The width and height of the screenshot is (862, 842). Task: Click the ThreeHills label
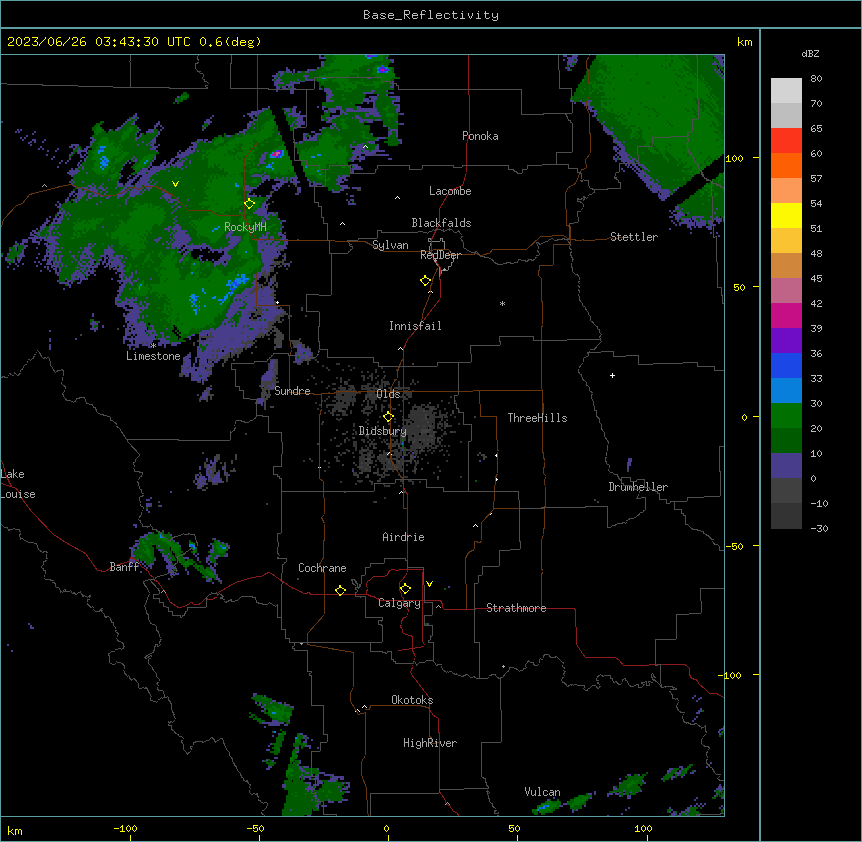(537, 418)
